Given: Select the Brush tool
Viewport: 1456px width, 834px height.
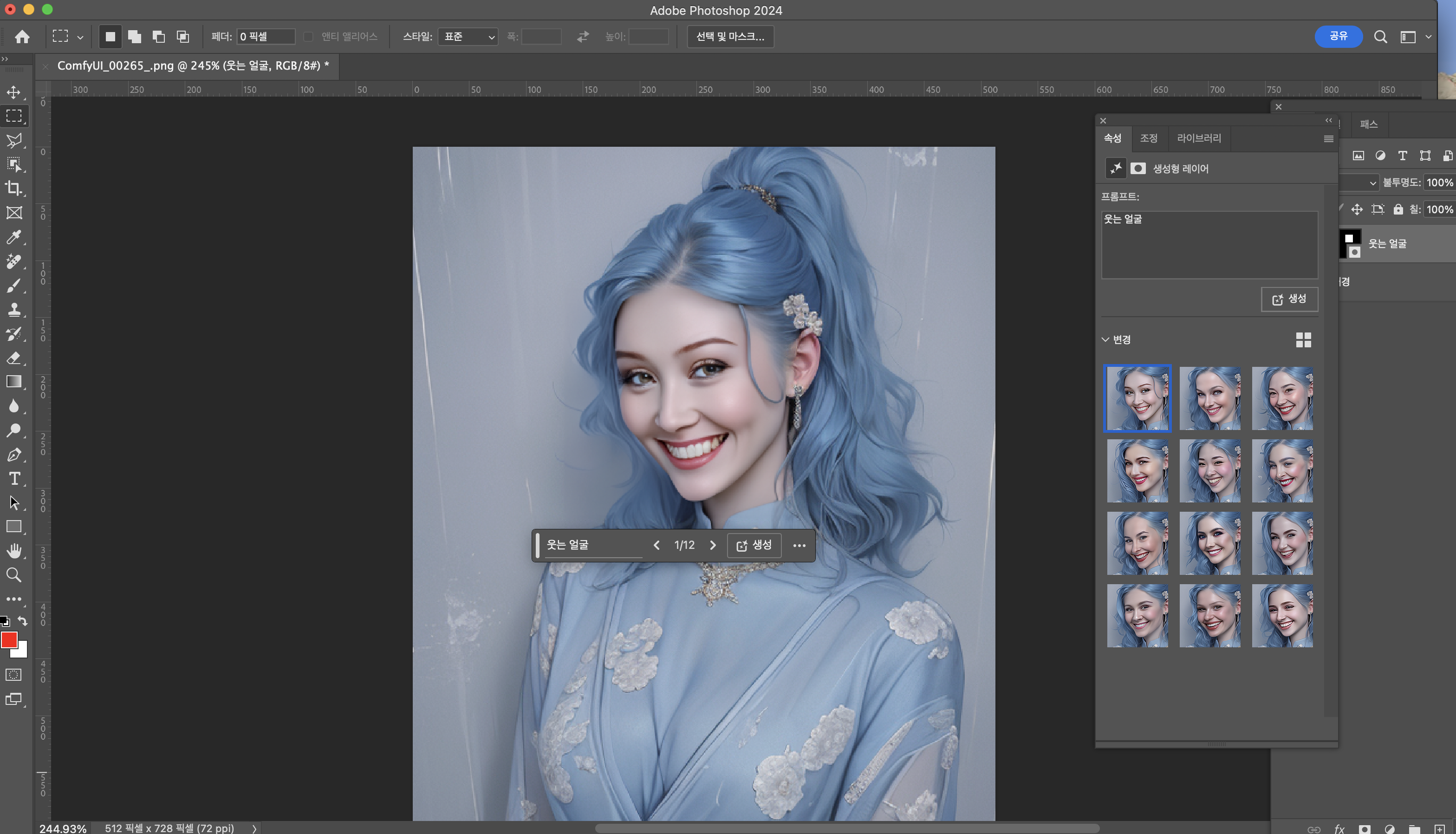Looking at the screenshot, I should click(14, 285).
